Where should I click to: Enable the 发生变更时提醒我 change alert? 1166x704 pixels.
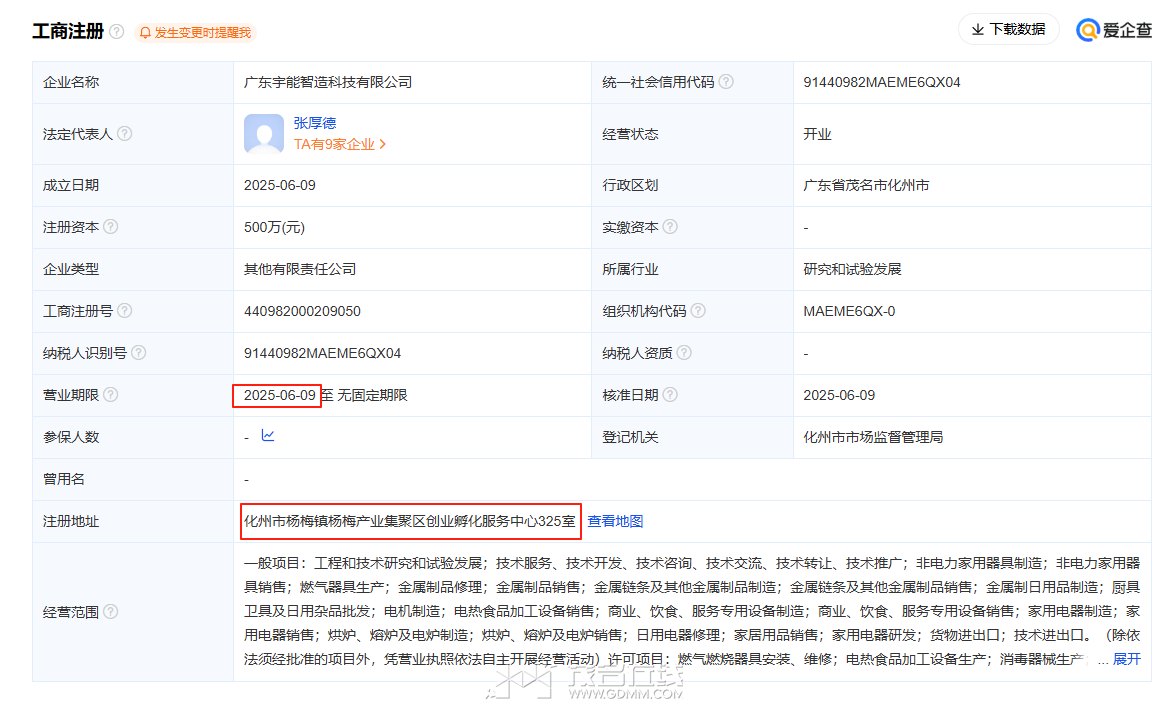pyautogui.click(x=195, y=33)
